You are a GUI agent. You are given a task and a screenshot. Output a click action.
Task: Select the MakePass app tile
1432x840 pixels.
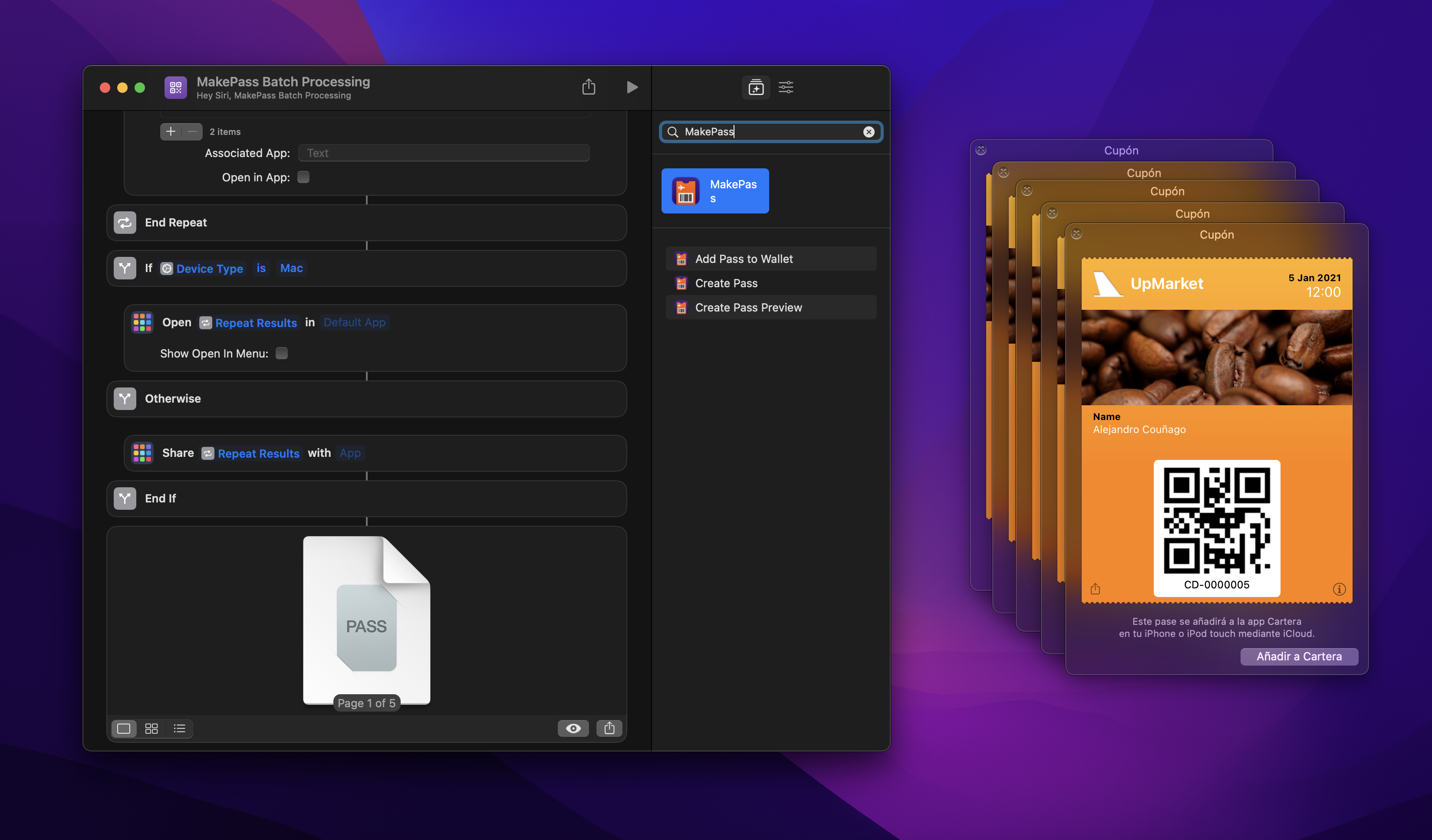(715, 191)
